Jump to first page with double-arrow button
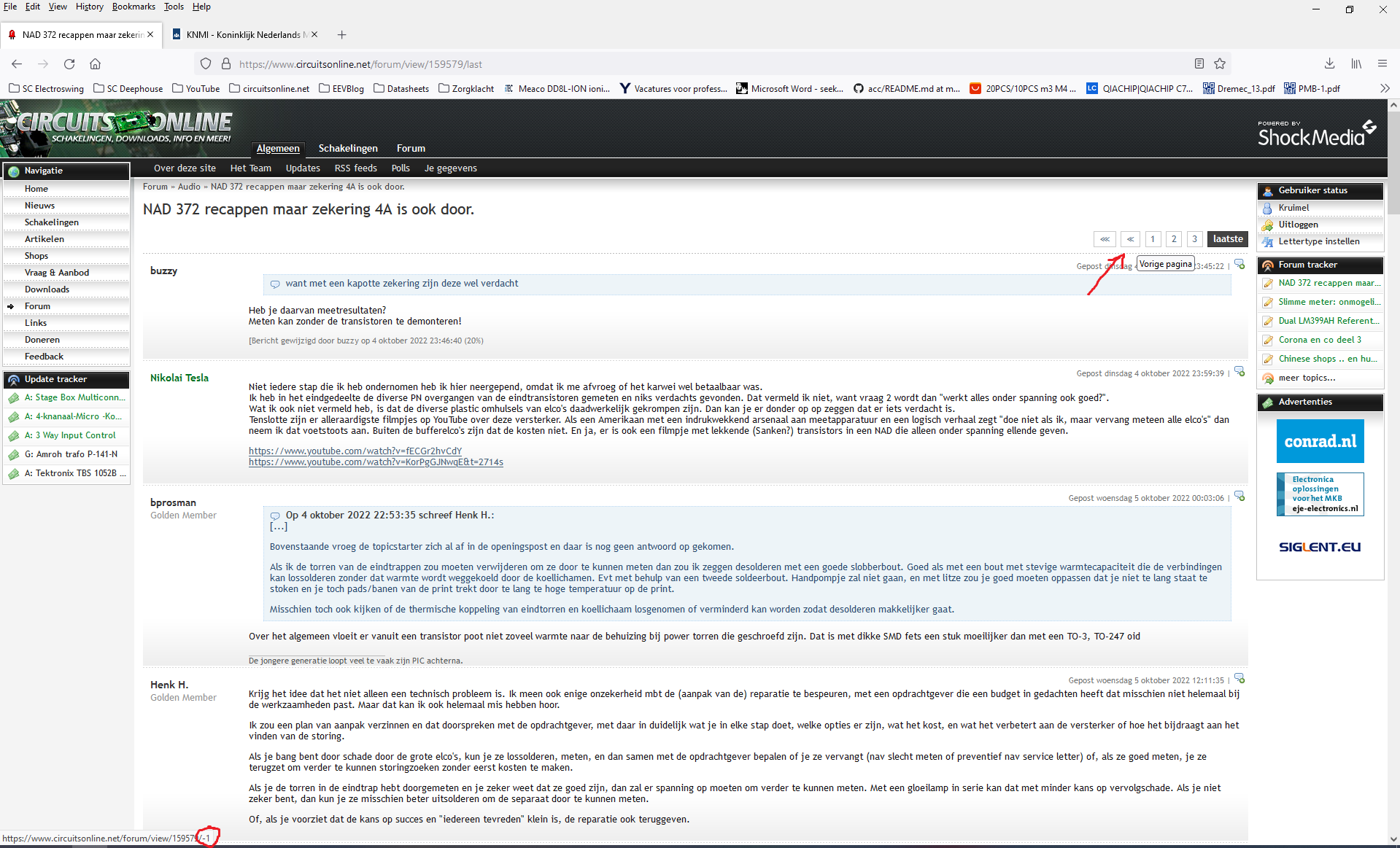Viewport: 1400px width, 848px height. click(1105, 239)
